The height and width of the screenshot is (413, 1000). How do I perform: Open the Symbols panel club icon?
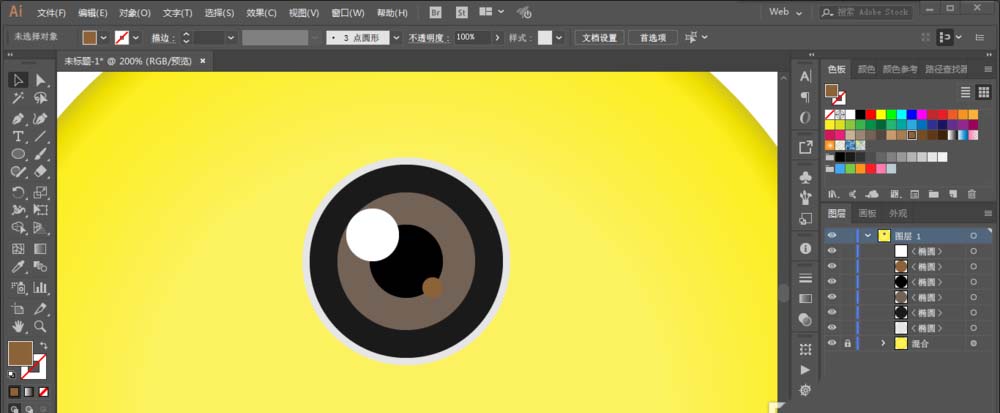click(805, 176)
